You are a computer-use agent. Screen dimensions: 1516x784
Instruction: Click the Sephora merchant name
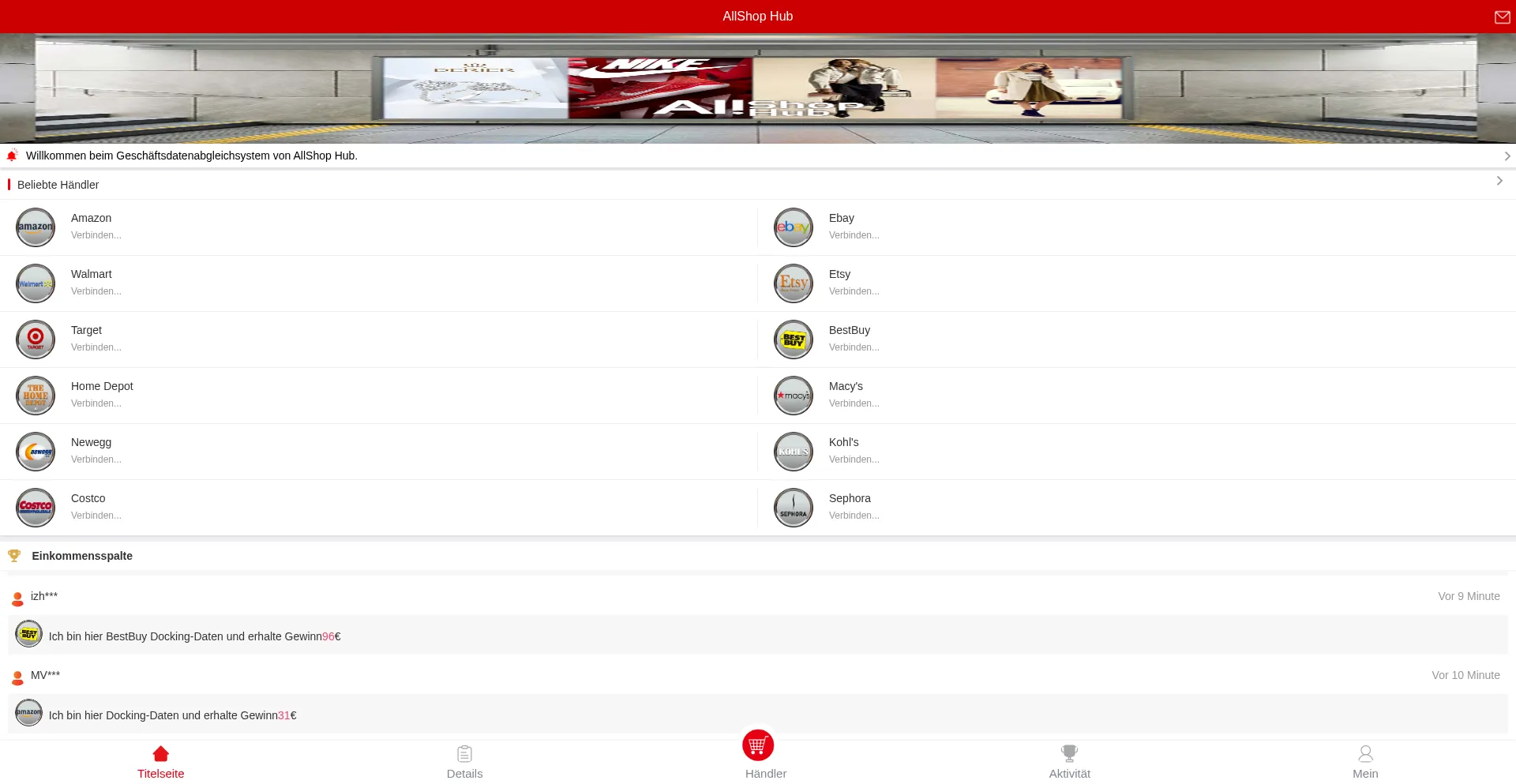tap(850, 498)
